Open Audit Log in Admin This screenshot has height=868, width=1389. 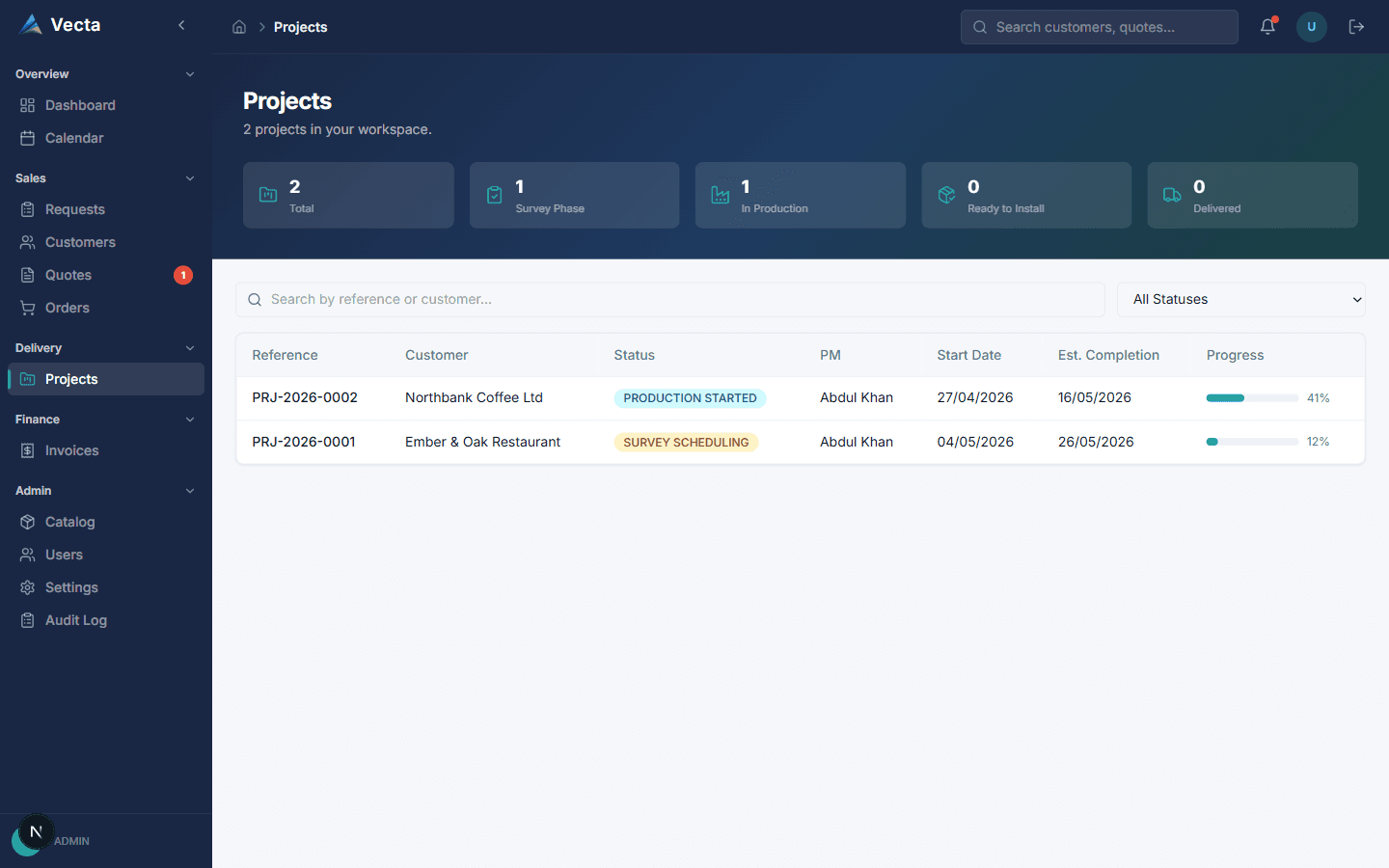tap(106, 620)
